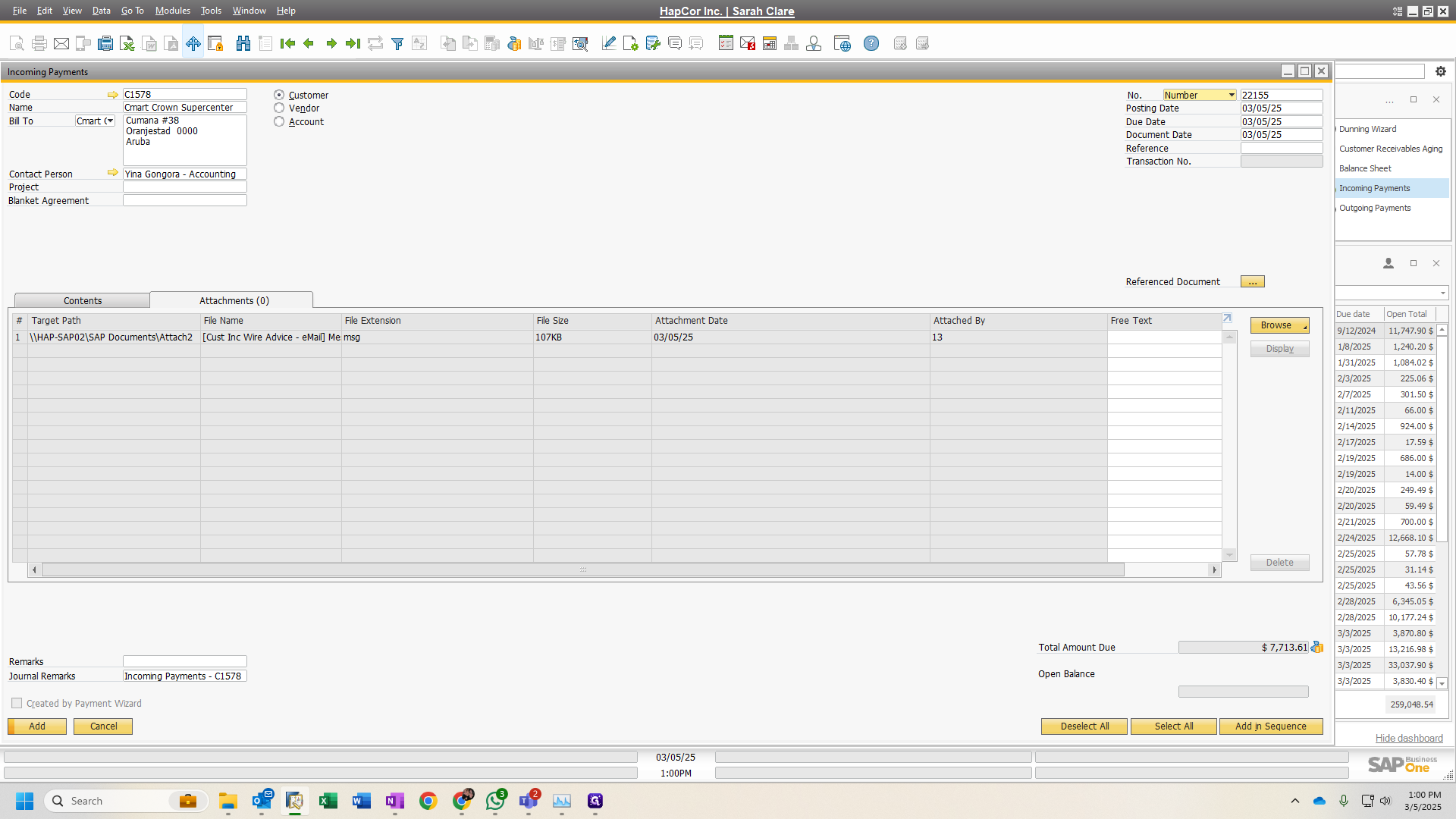
Task: Open Microsoft Teams from taskbar
Action: tap(529, 801)
